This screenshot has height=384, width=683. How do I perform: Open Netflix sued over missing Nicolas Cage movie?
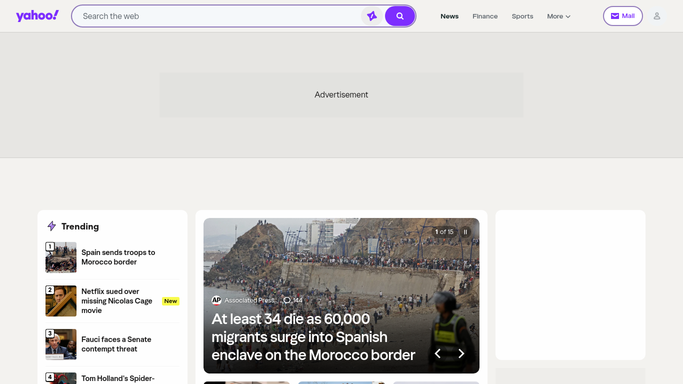pyautogui.click(x=117, y=301)
